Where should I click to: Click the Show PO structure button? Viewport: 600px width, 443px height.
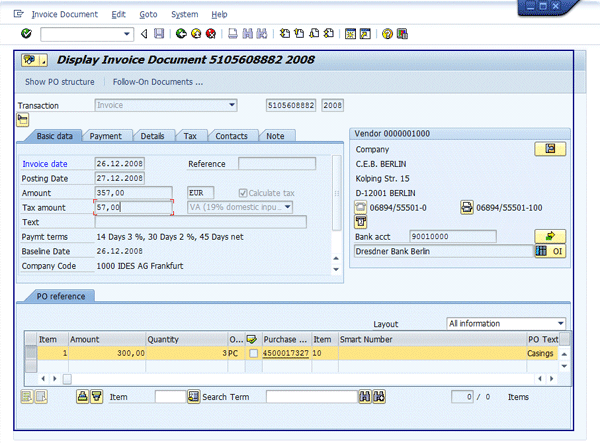(60, 81)
